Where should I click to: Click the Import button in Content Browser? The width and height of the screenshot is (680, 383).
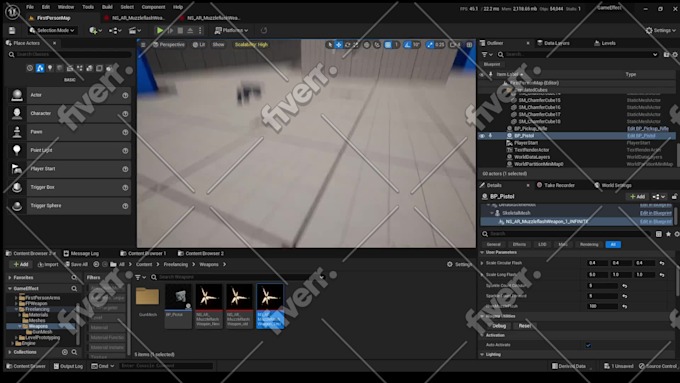[x=47, y=264]
